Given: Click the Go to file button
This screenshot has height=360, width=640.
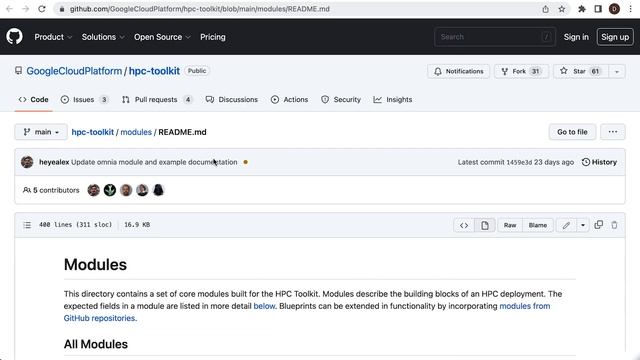Looking at the screenshot, I should tap(572, 132).
